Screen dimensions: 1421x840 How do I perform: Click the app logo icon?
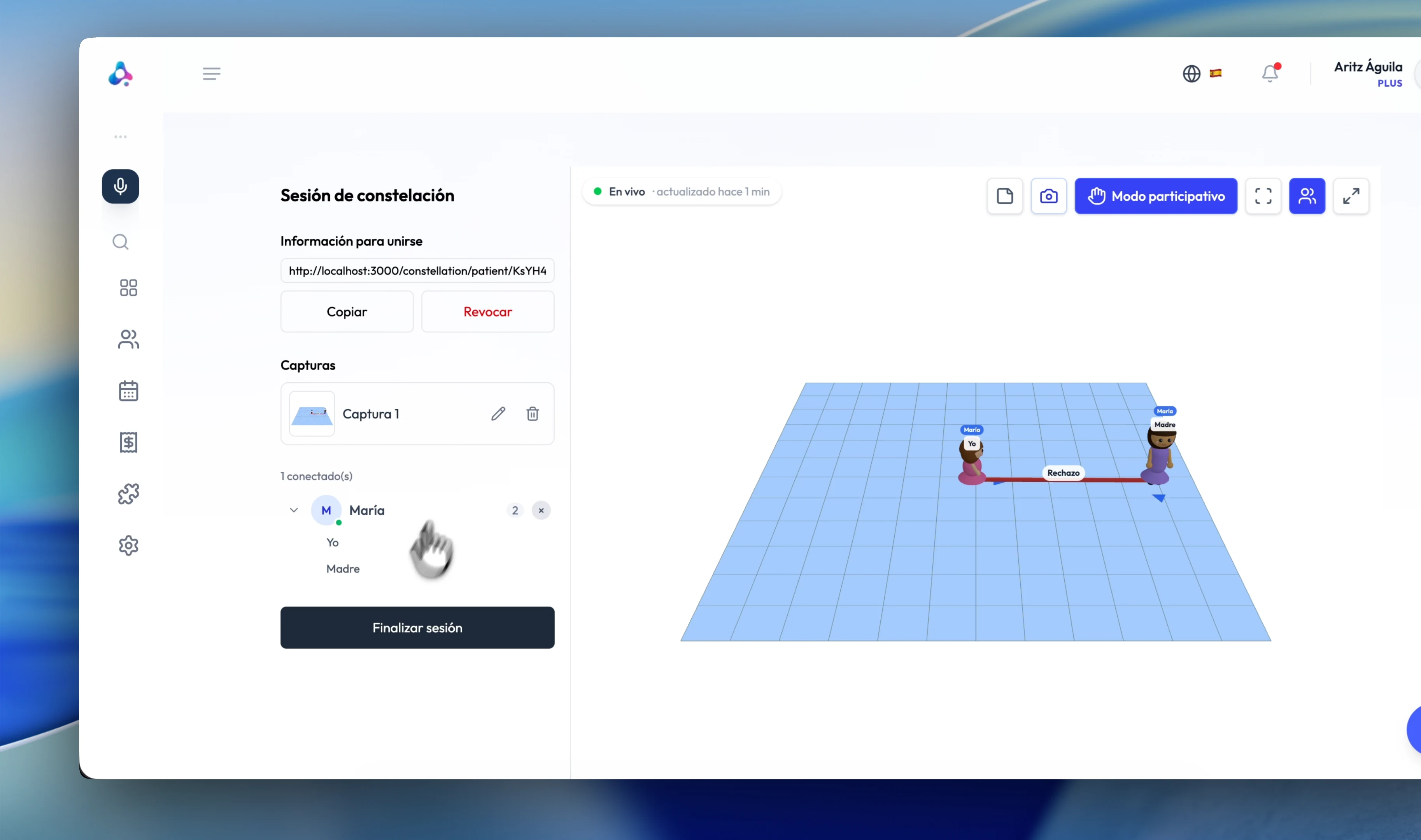[x=120, y=73]
